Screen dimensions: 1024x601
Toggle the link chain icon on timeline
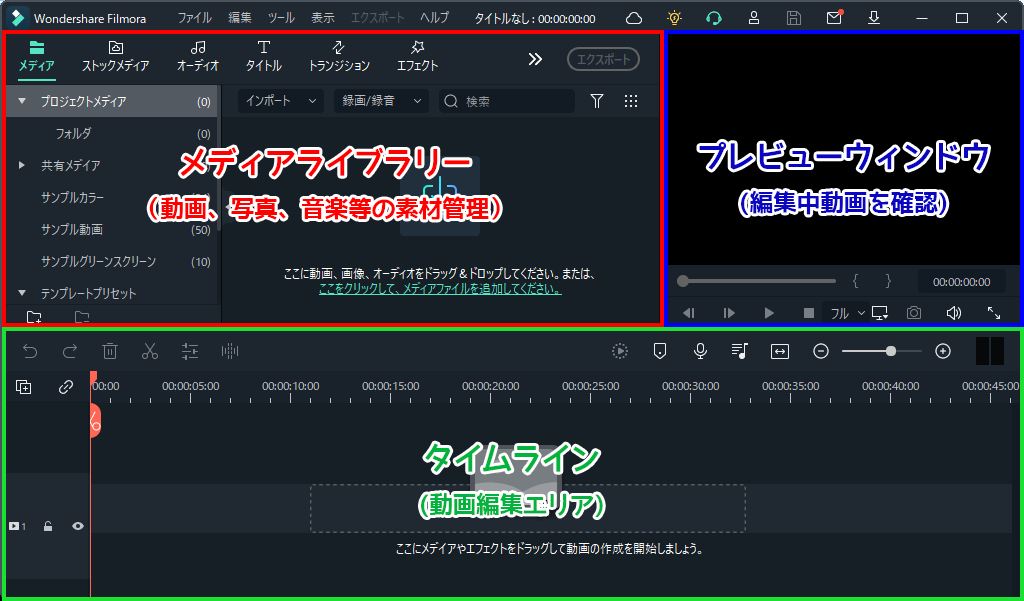coord(66,387)
